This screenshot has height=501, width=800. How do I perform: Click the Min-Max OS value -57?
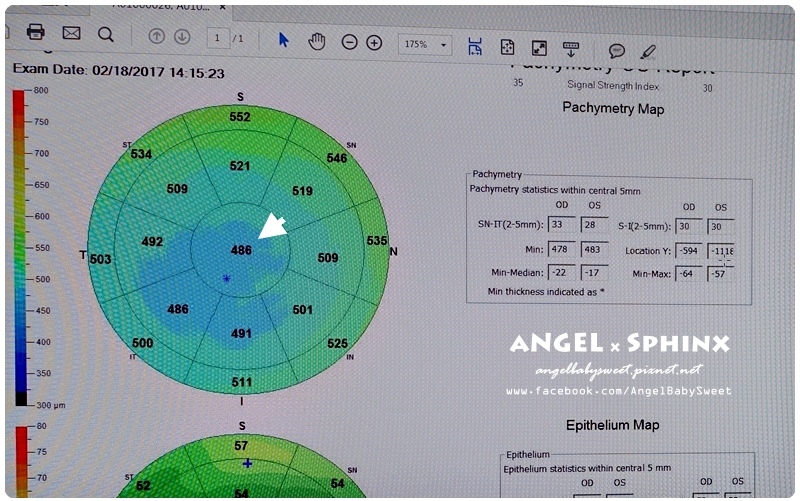pyautogui.click(x=720, y=274)
